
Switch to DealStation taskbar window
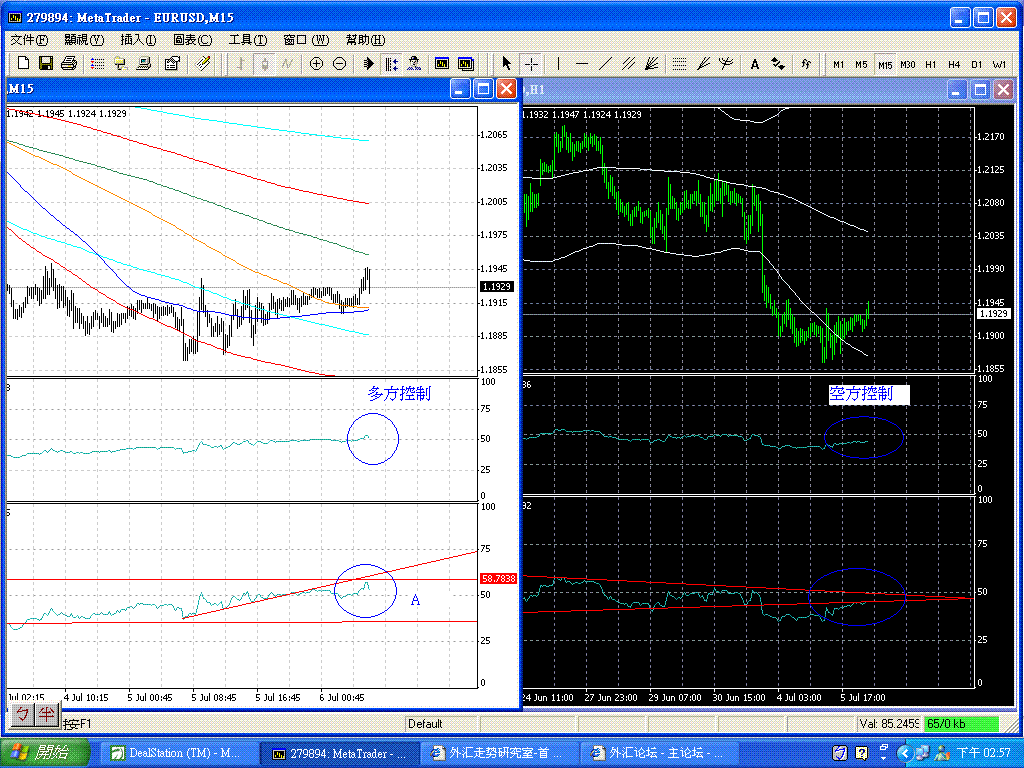[177, 753]
